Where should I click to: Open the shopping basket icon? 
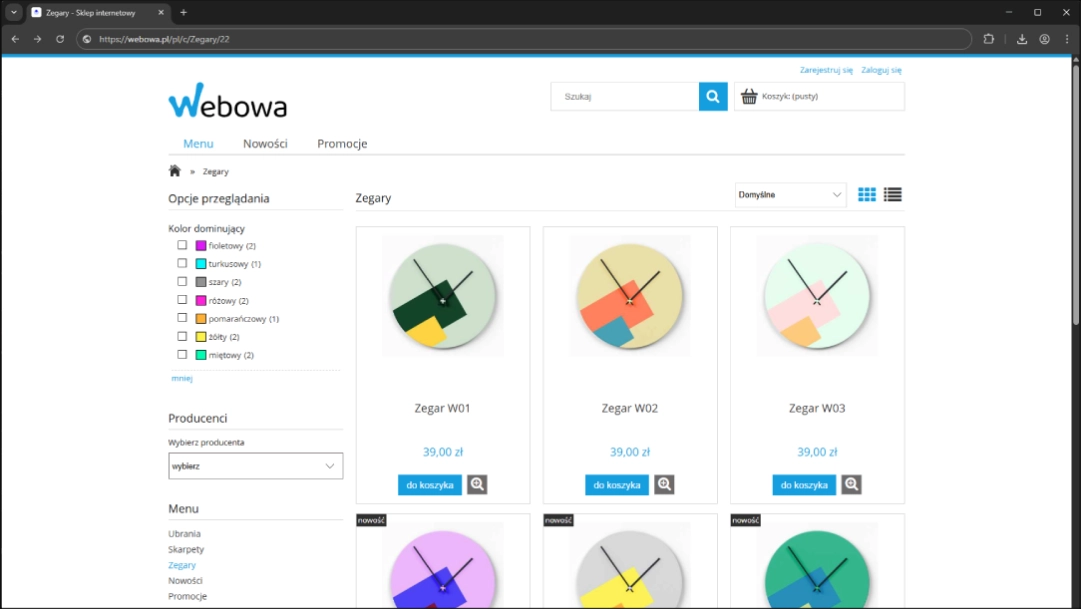[x=749, y=97]
